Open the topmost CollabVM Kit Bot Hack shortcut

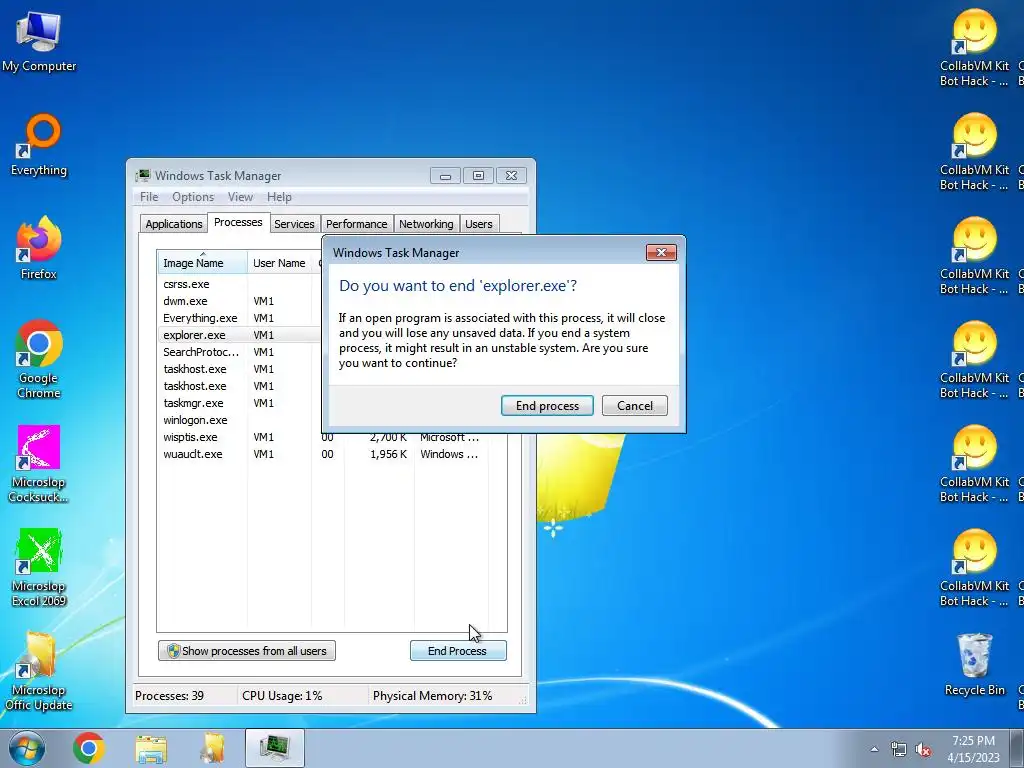click(x=974, y=48)
